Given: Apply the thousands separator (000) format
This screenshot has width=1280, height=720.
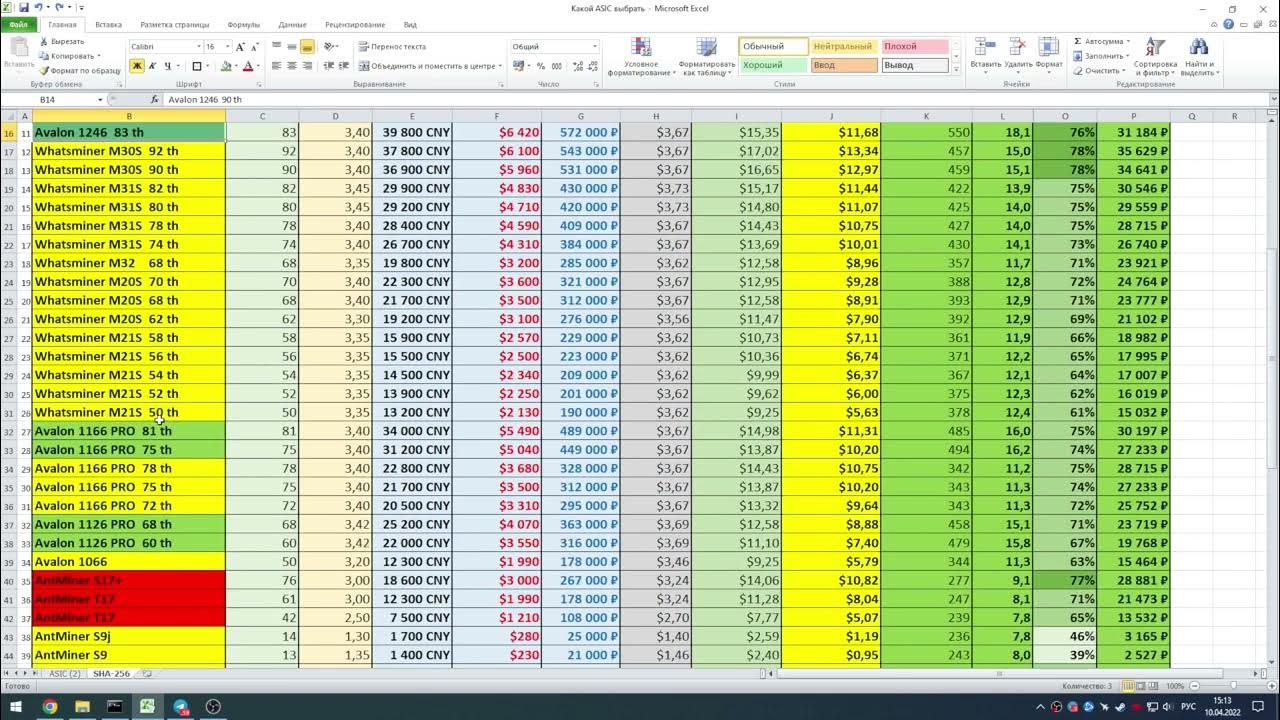Looking at the screenshot, I should [x=556, y=66].
